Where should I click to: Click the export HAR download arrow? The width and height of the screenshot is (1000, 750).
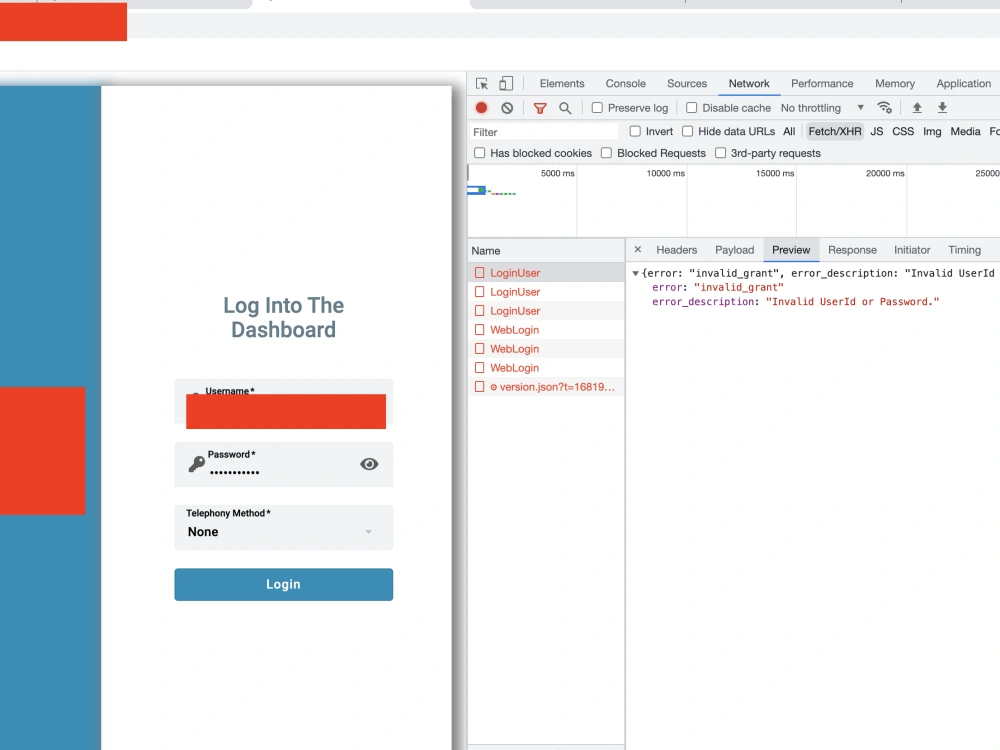coord(942,108)
